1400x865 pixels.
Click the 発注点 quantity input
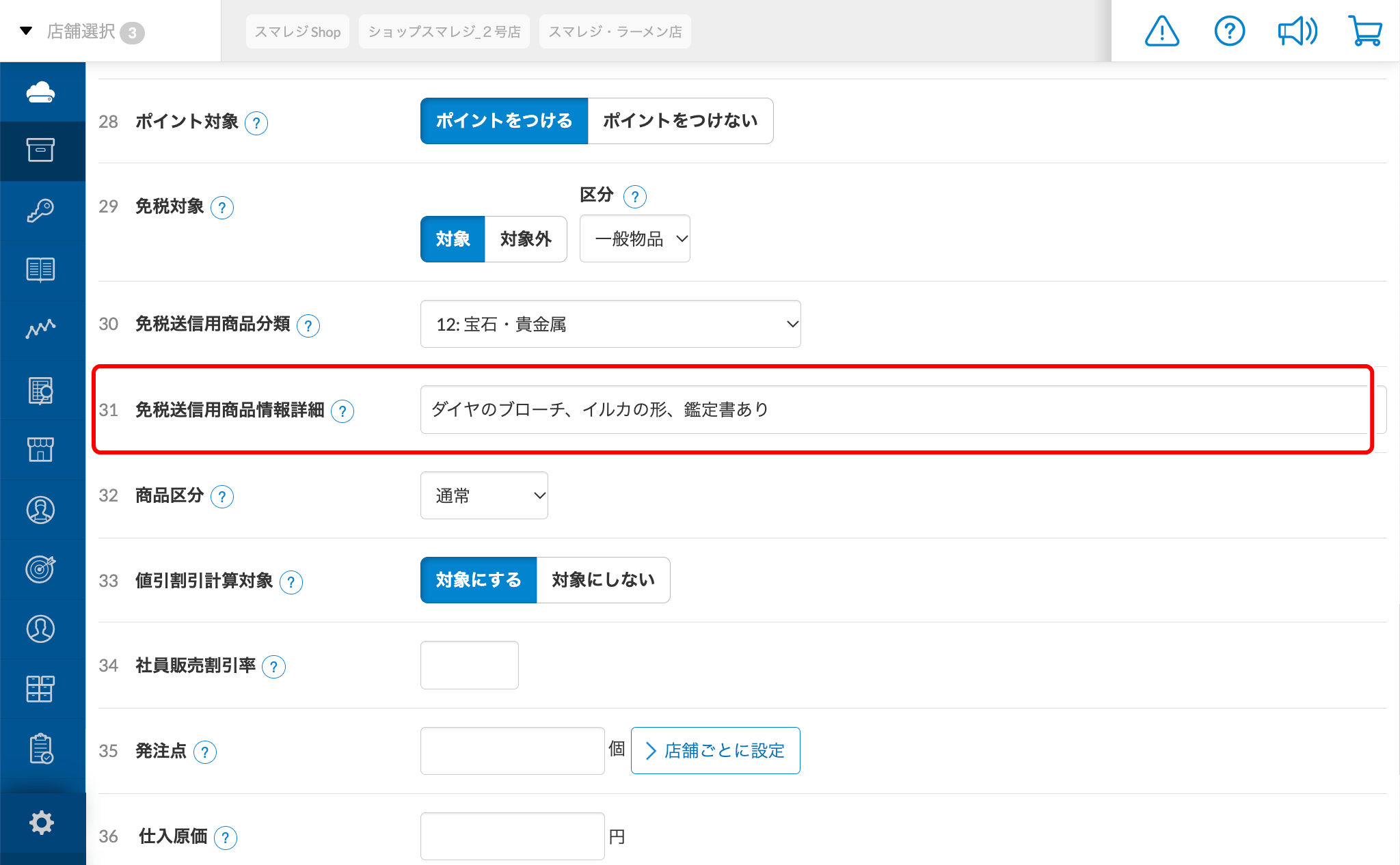coord(513,750)
